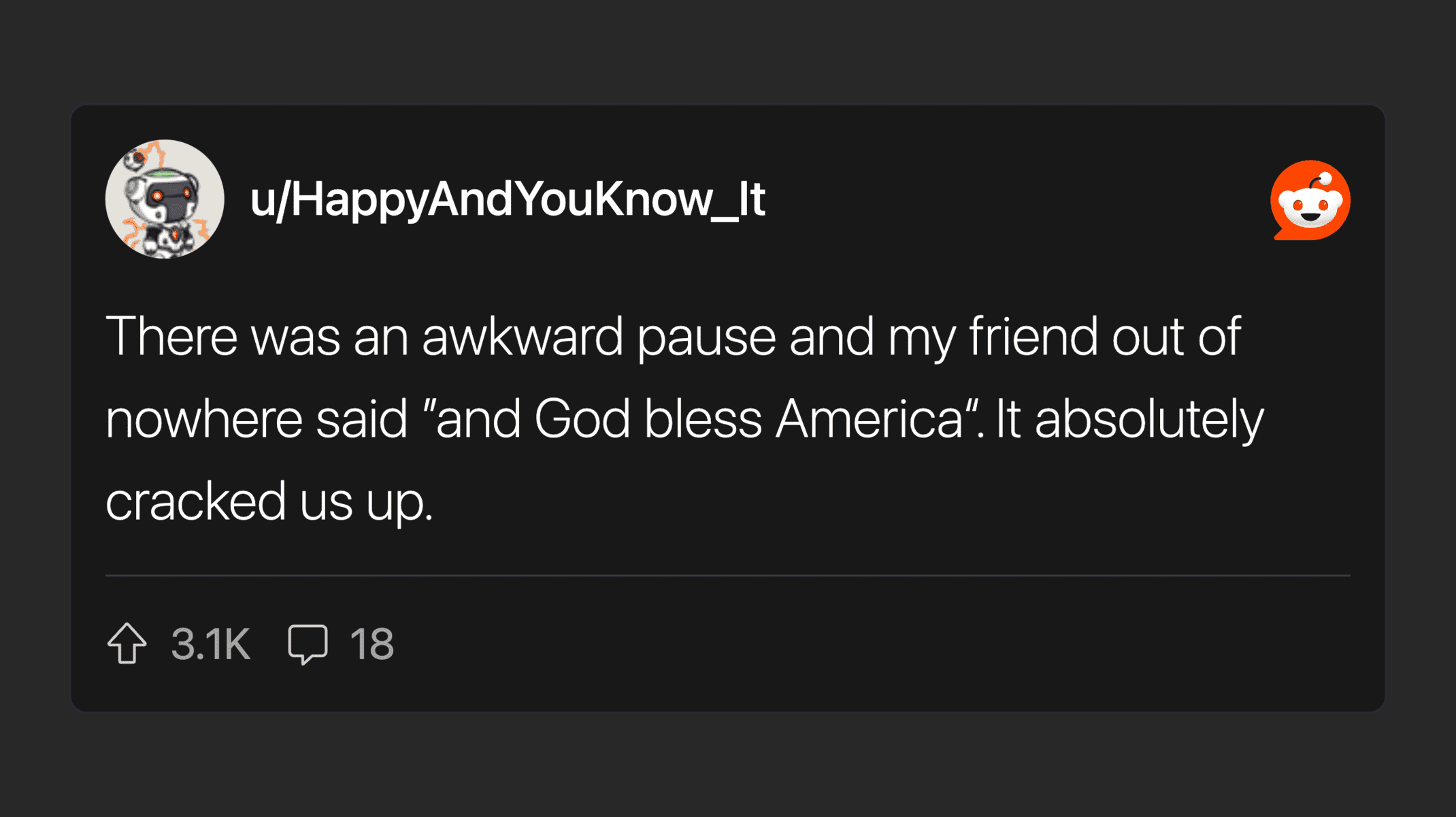
Task: Click the horizontal divider above vote counts
Action: (727, 576)
